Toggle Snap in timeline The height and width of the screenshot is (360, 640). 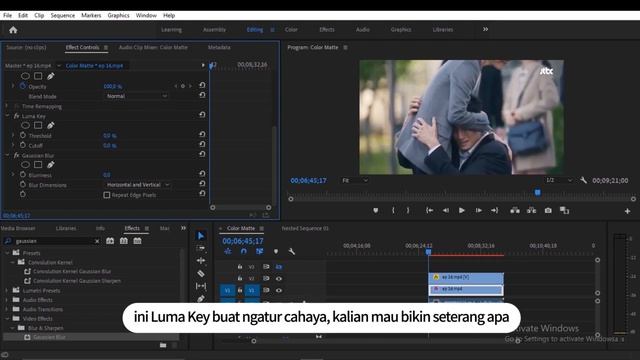point(243,251)
